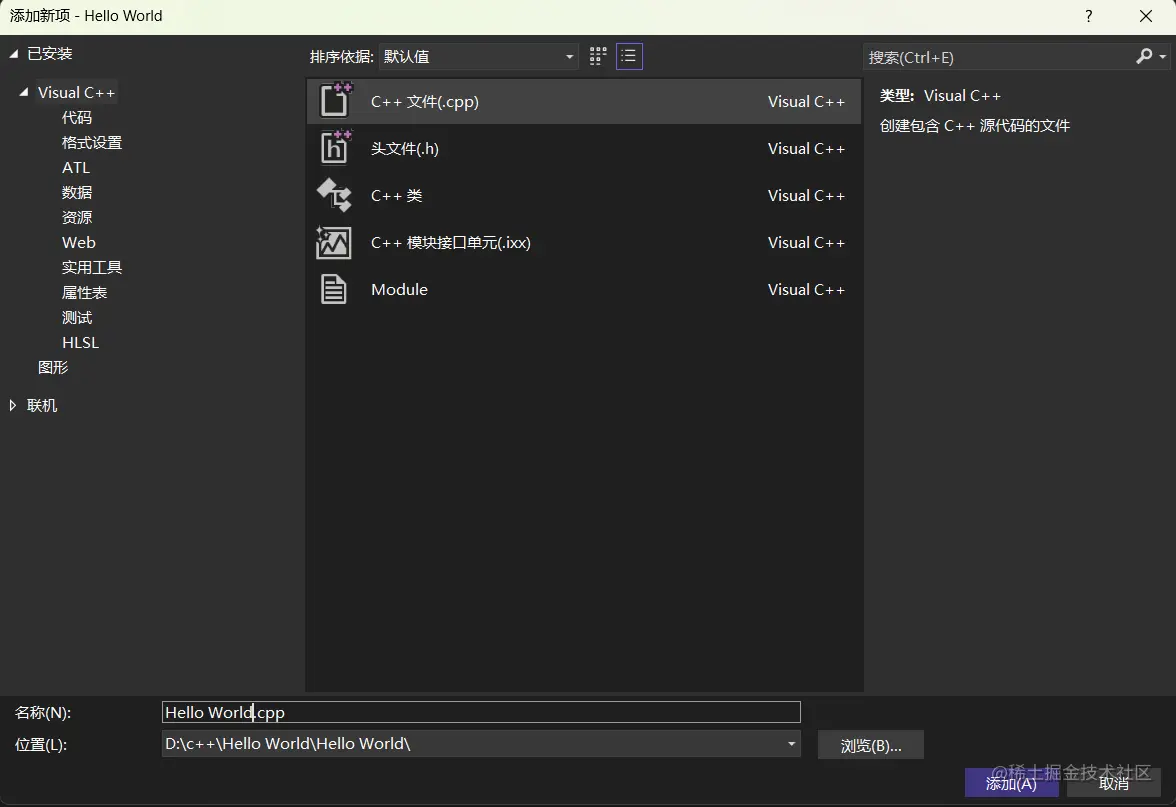Select the 资源 category
Image resolution: width=1176 pixels, height=807 pixels.
pyautogui.click(x=76, y=218)
